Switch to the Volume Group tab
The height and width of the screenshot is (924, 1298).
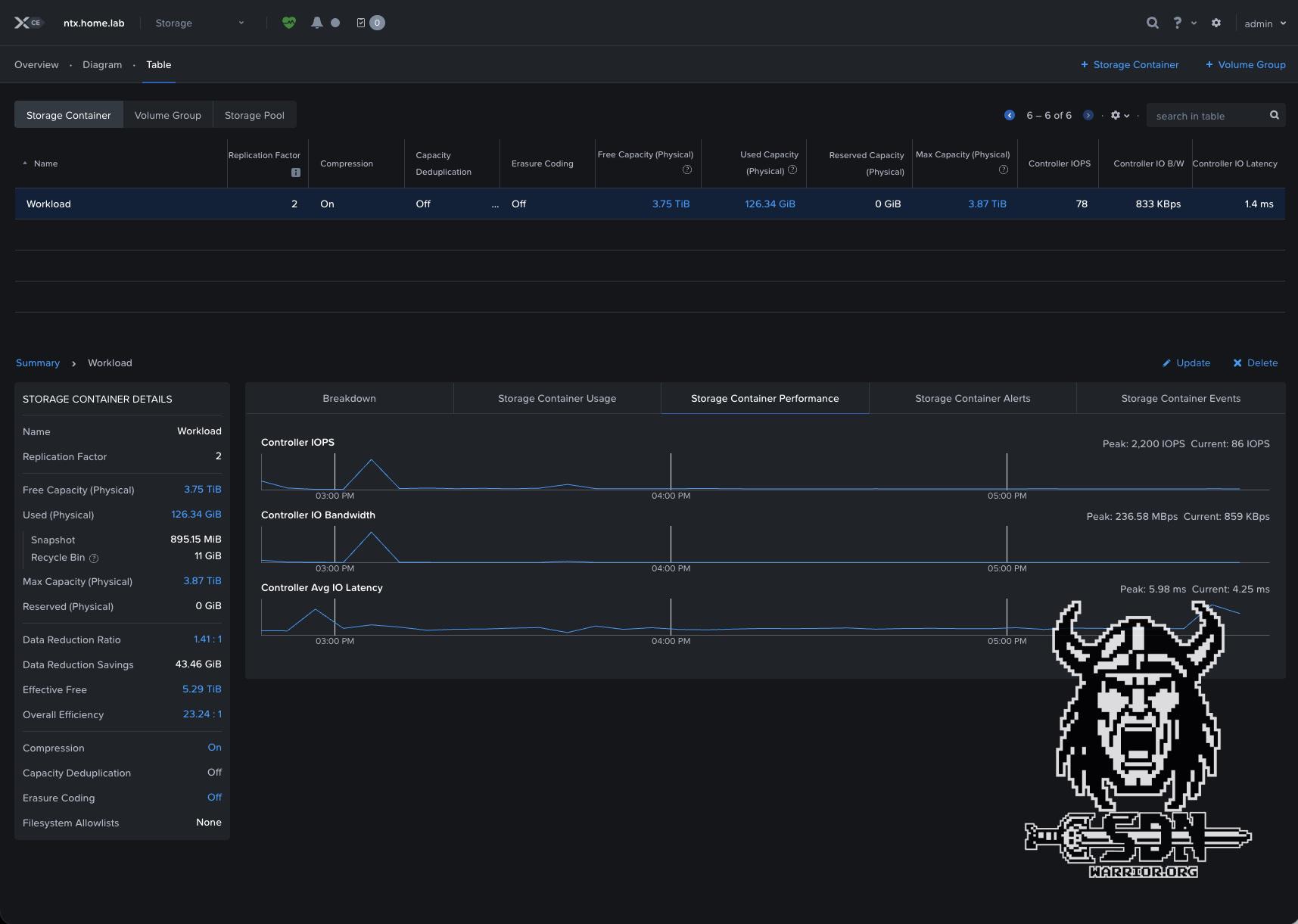coord(167,115)
